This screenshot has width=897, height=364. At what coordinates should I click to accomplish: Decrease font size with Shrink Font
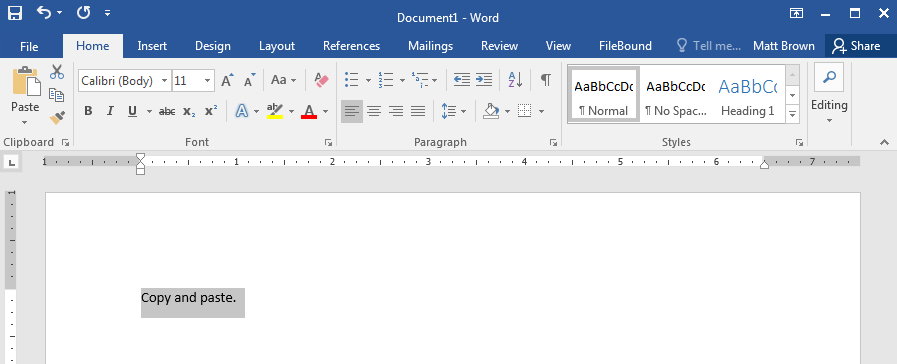coord(250,81)
